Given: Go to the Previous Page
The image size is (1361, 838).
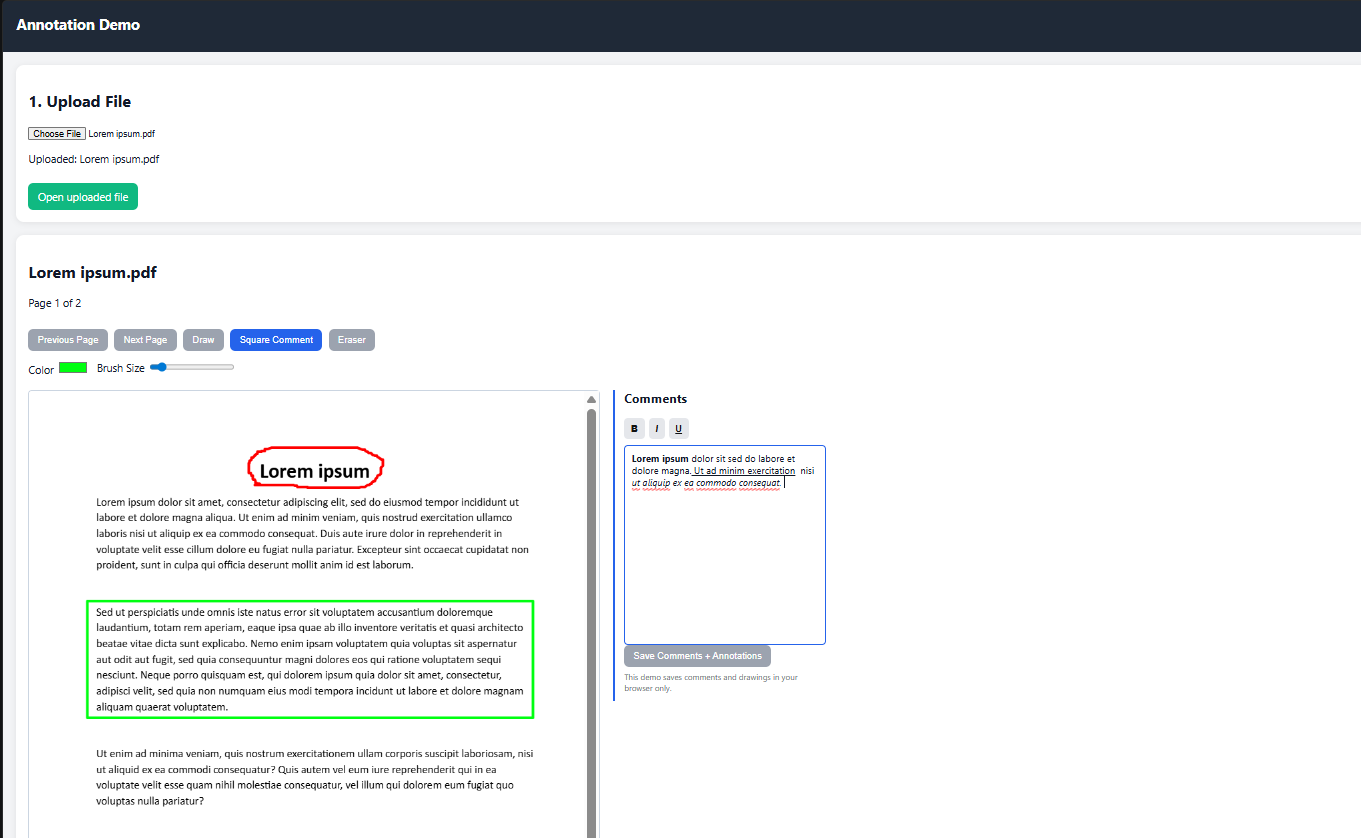Looking at the screenshot, I should pyautogui.click(x=68, y=340).
